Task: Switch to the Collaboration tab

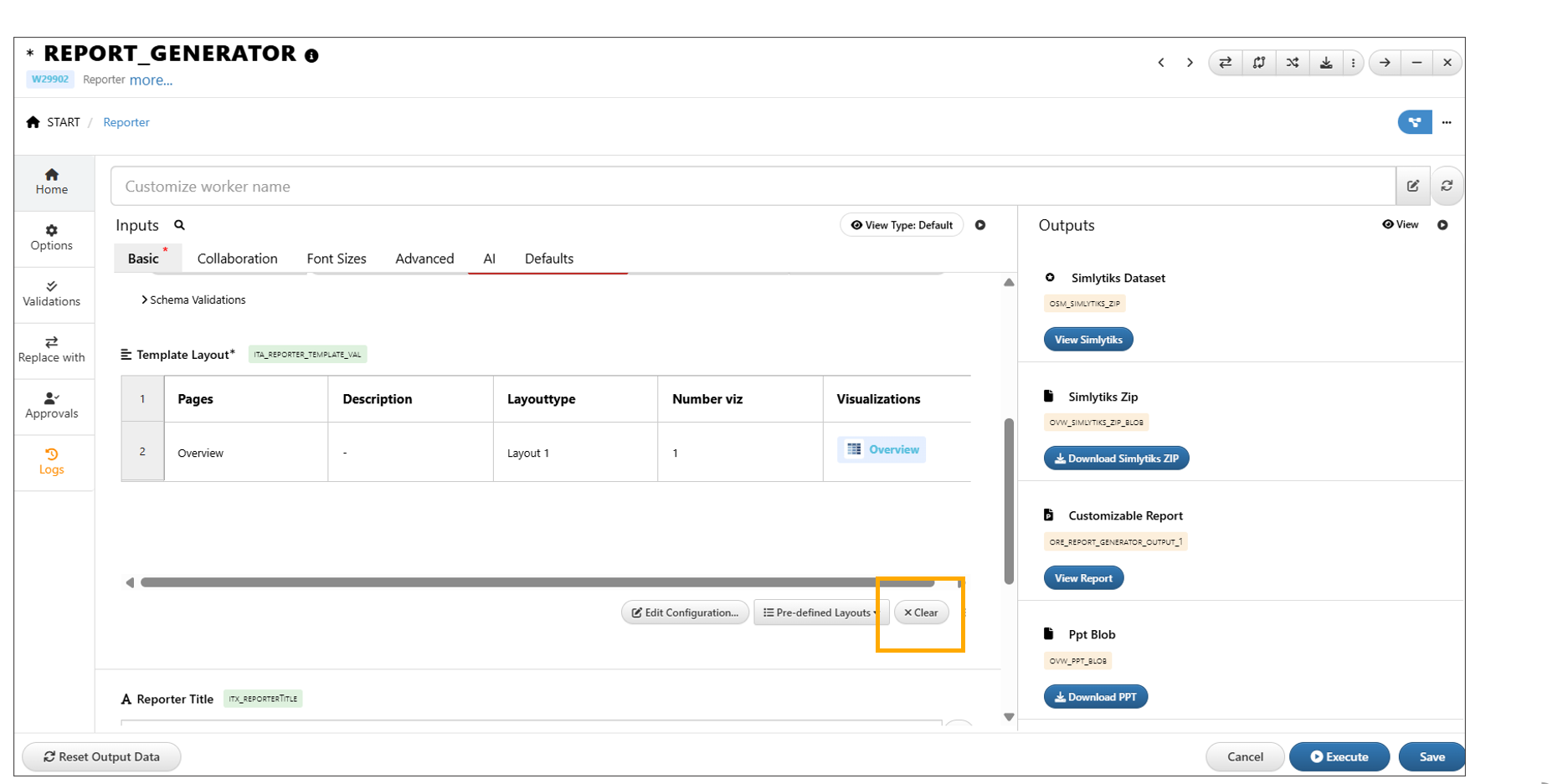Action: tap(237, 259)
